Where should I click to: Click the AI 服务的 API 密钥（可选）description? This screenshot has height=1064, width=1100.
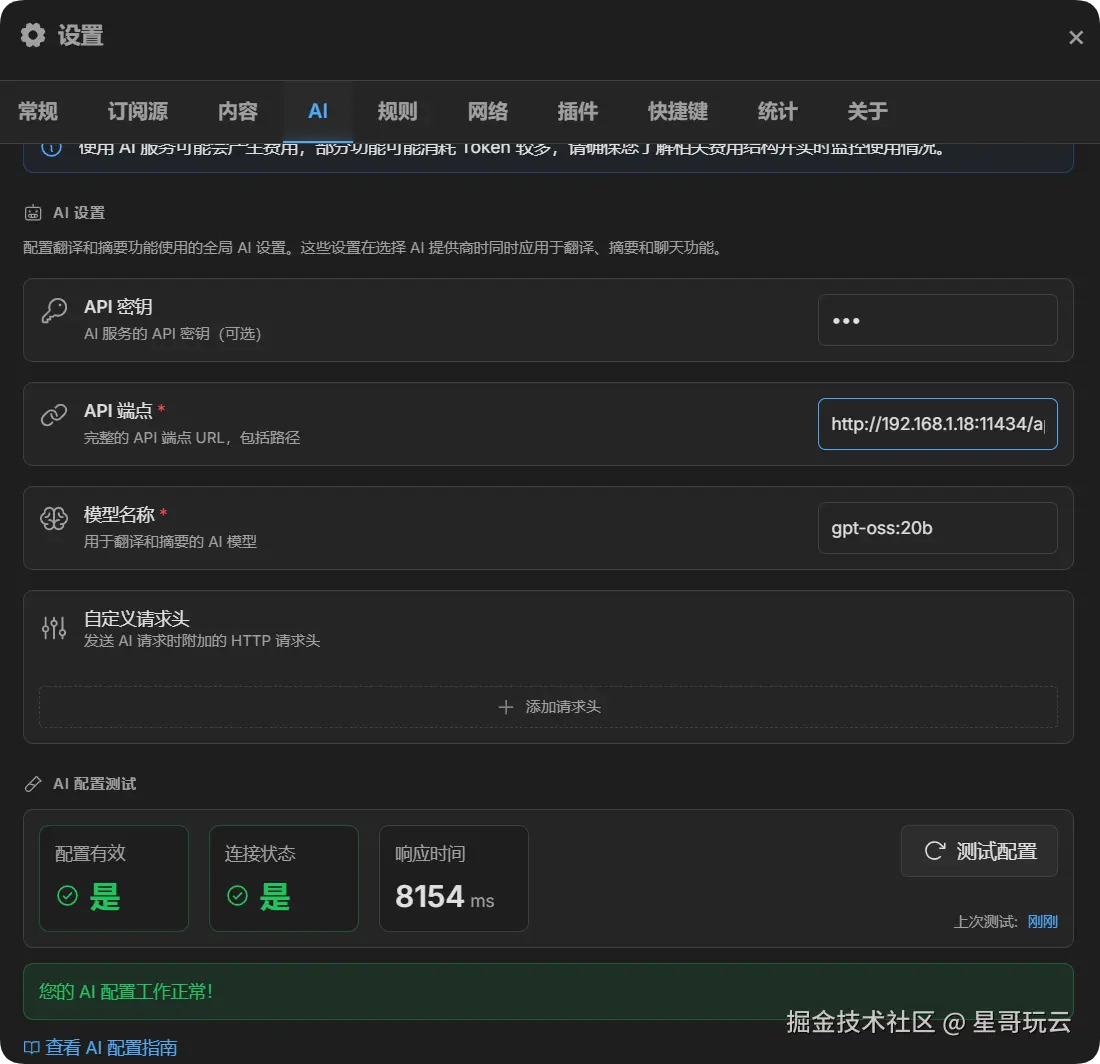point(173,334)
